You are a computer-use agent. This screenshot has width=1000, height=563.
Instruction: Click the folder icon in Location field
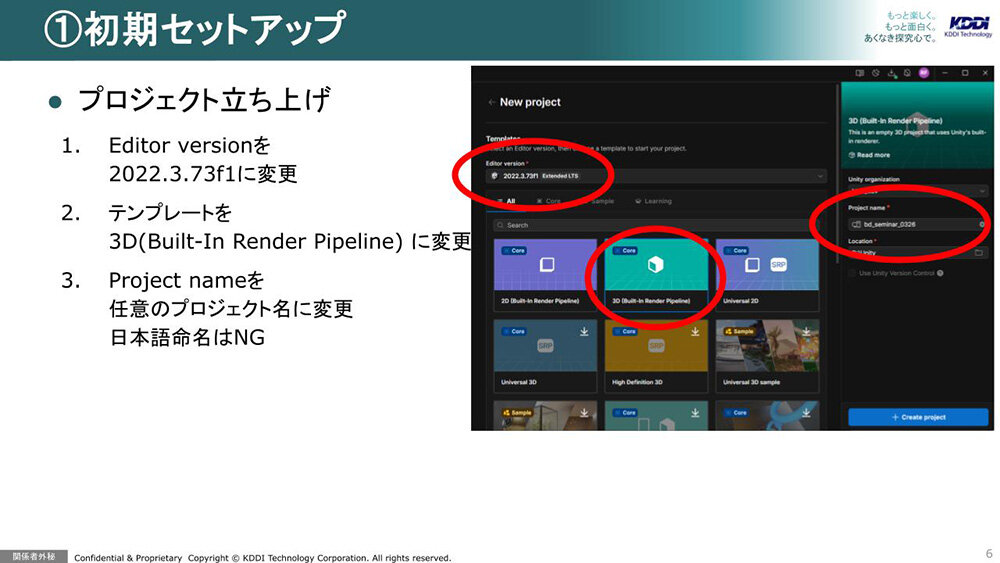[x=979, y=253]
